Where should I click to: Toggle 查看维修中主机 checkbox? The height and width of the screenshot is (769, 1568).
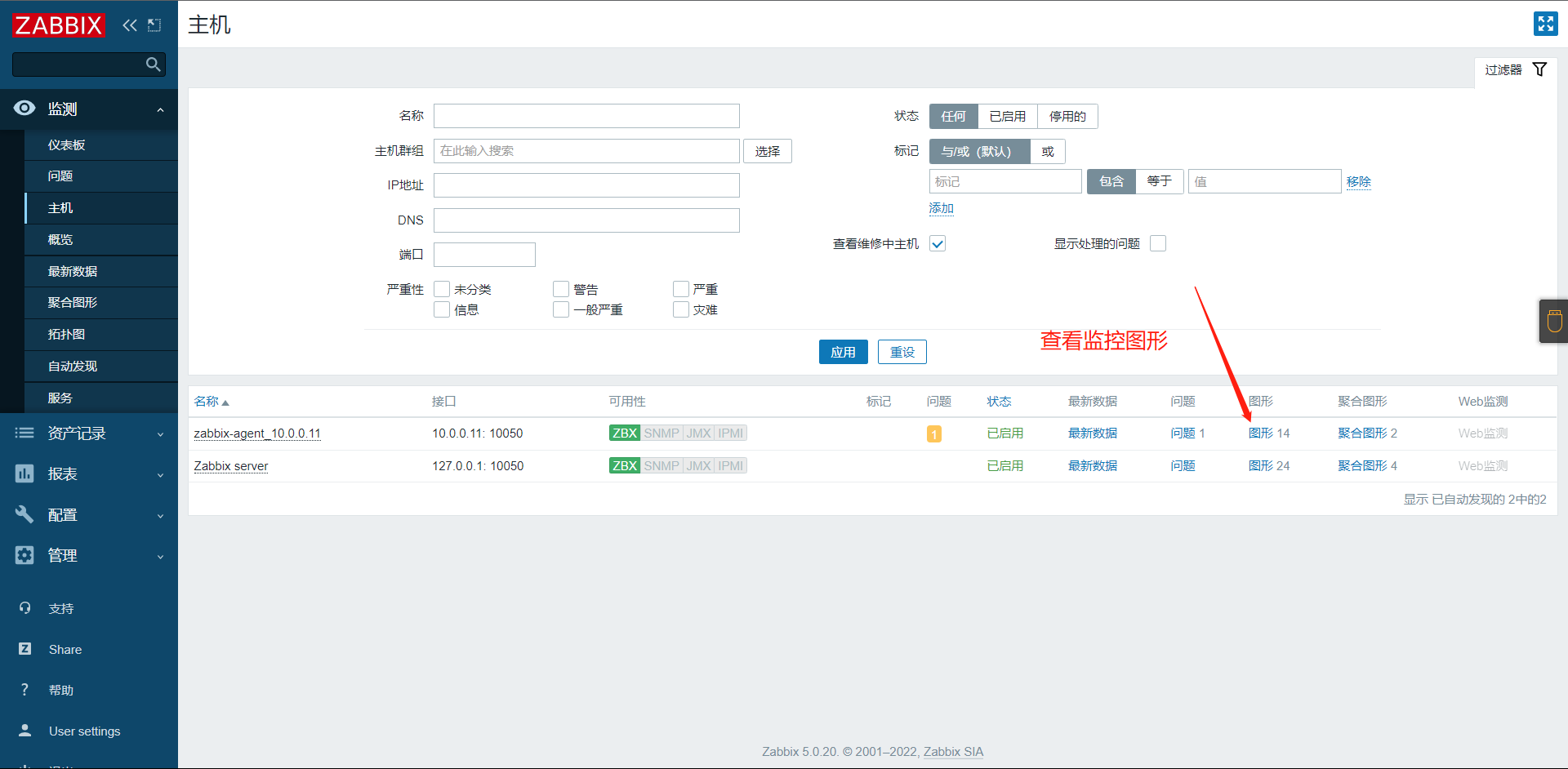[x=938, y=243]
